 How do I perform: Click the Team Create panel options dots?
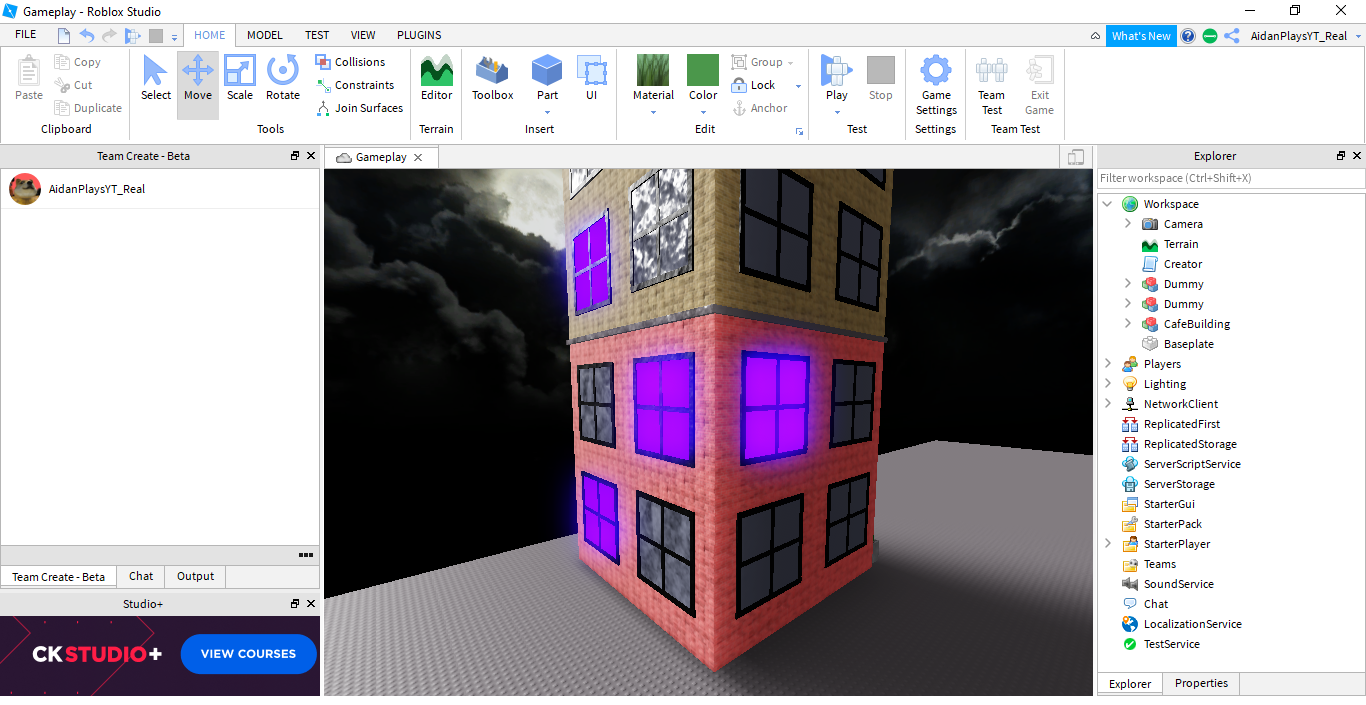click(306, 555)
